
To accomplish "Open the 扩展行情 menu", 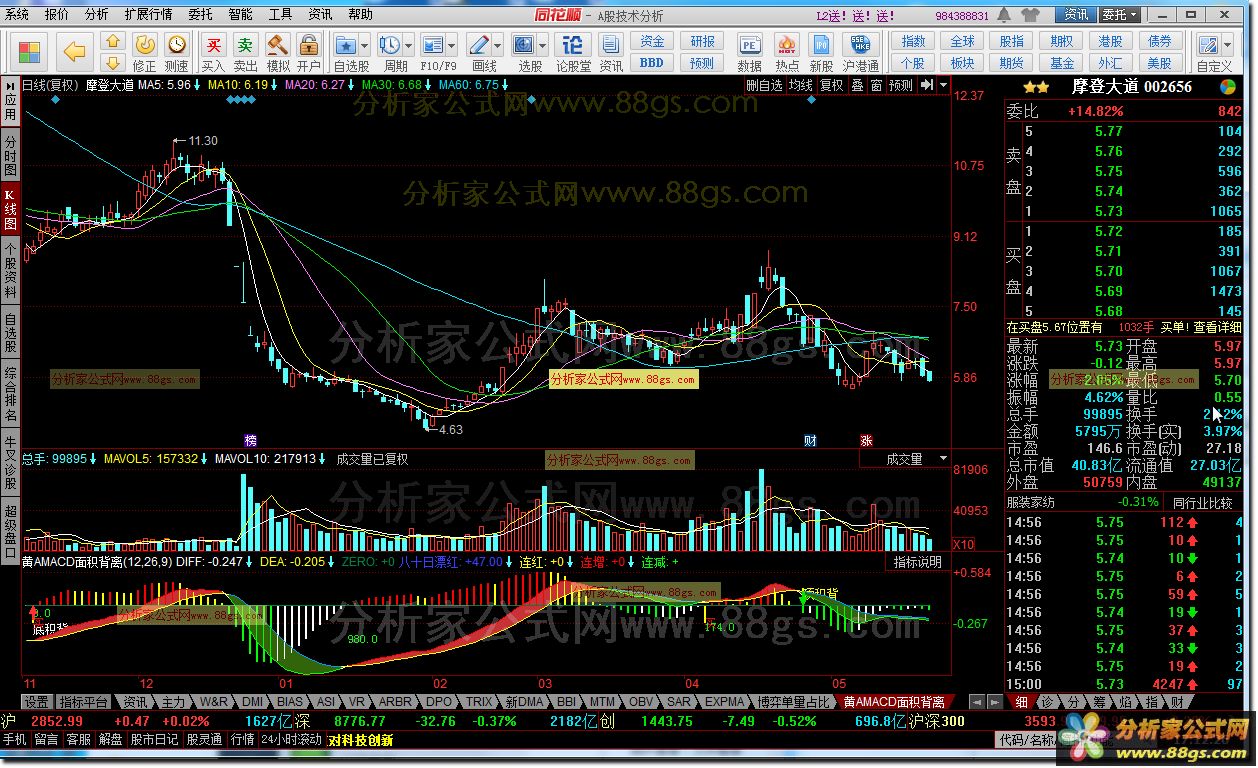I will 148,15.
